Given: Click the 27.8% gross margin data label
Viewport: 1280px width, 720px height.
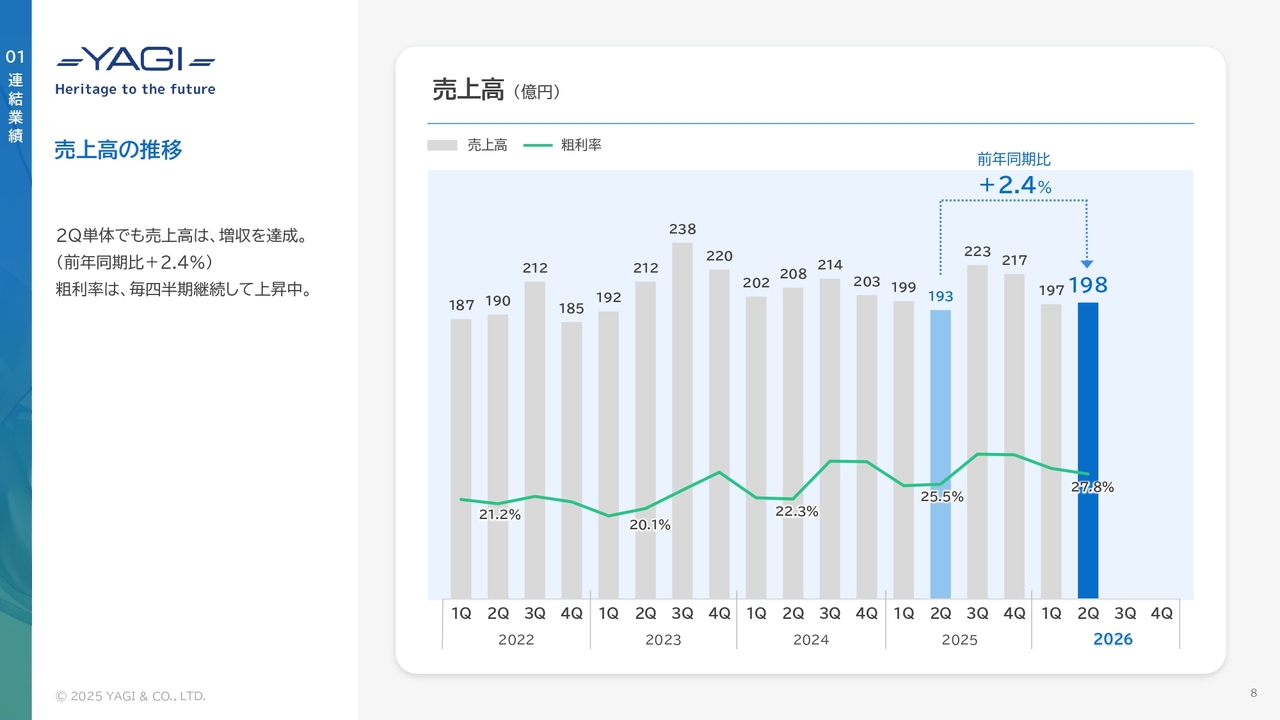Looking at the screenshot, I should (1092, 487).
